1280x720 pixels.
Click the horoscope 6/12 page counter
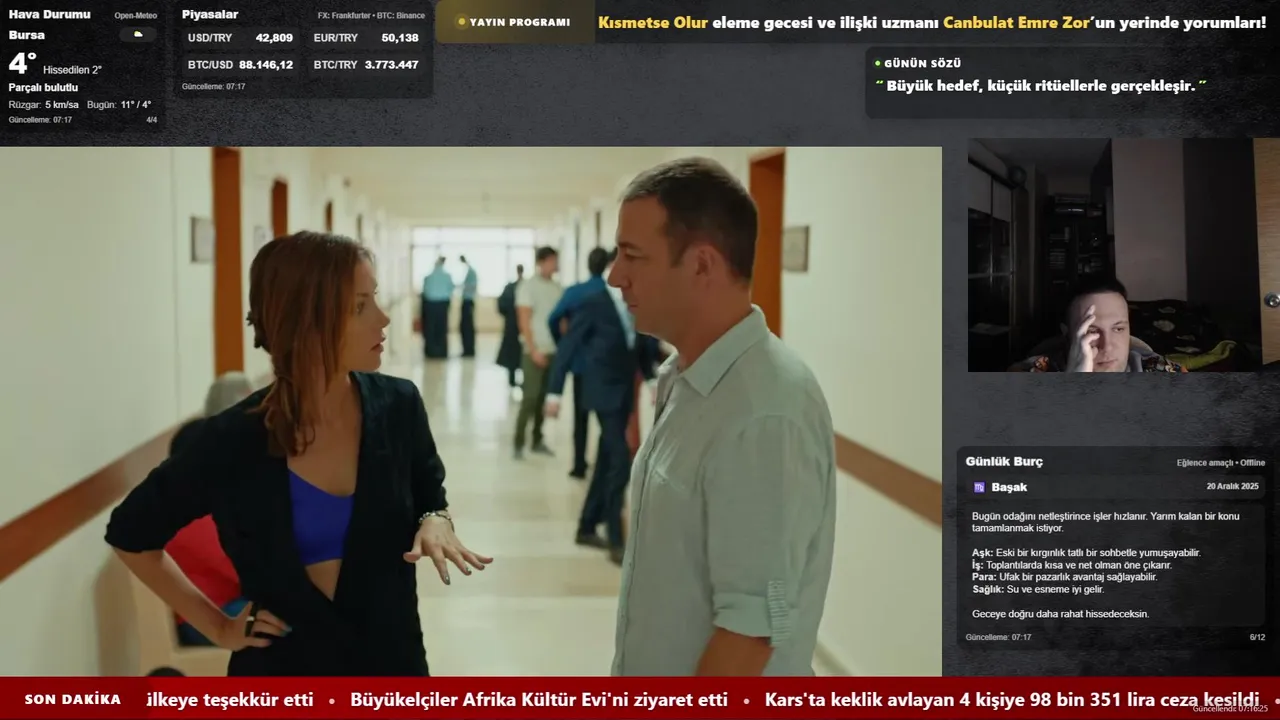click(1257, 637)
